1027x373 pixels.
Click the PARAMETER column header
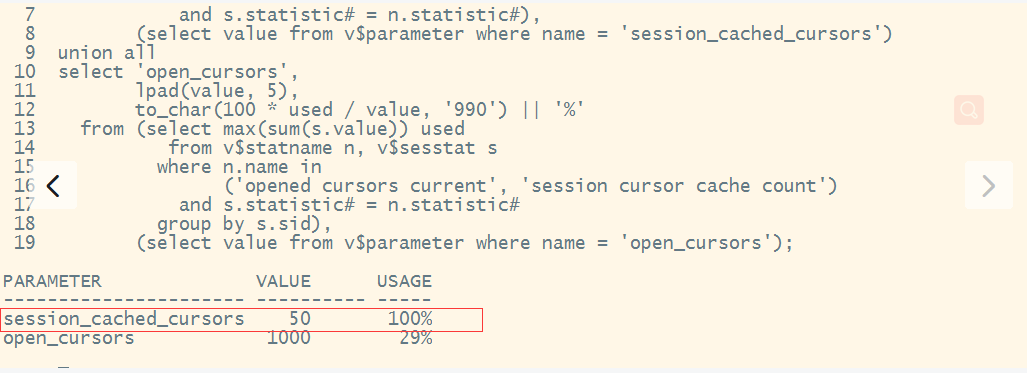point(52,281)
